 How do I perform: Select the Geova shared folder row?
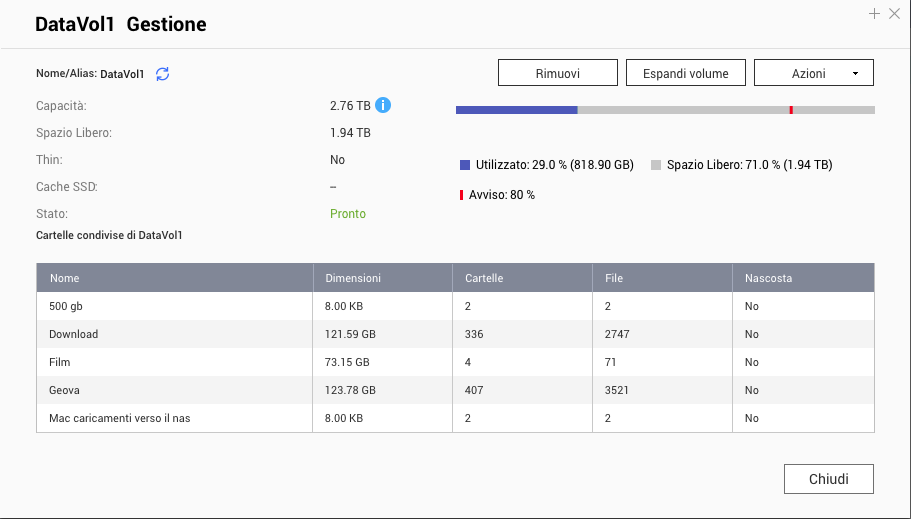(65, 390)
